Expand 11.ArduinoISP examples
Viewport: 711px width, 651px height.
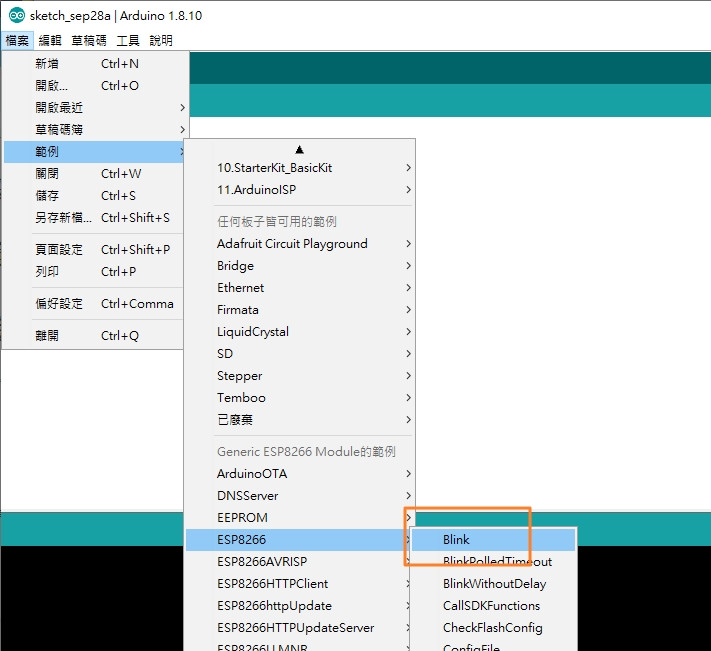pos(299,189)
